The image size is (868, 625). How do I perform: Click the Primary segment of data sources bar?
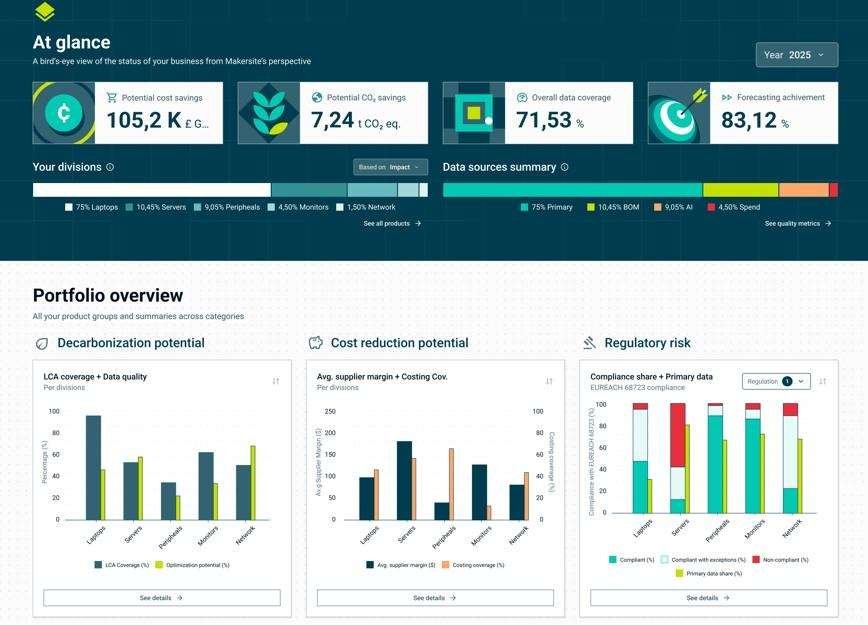pyautogui.click(x=572, y=190)
